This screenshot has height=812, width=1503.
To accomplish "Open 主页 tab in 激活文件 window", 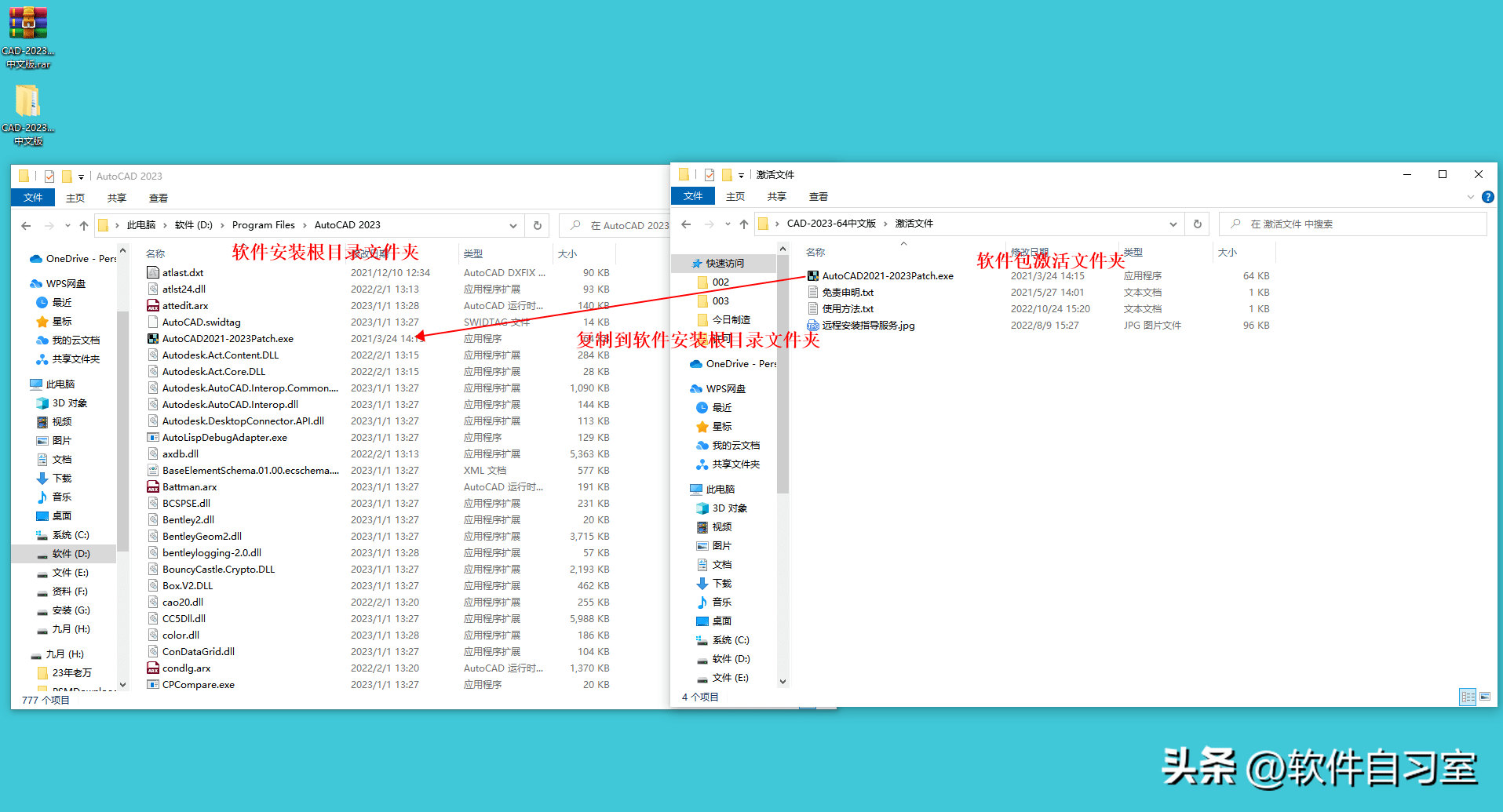I will [735, 196].
